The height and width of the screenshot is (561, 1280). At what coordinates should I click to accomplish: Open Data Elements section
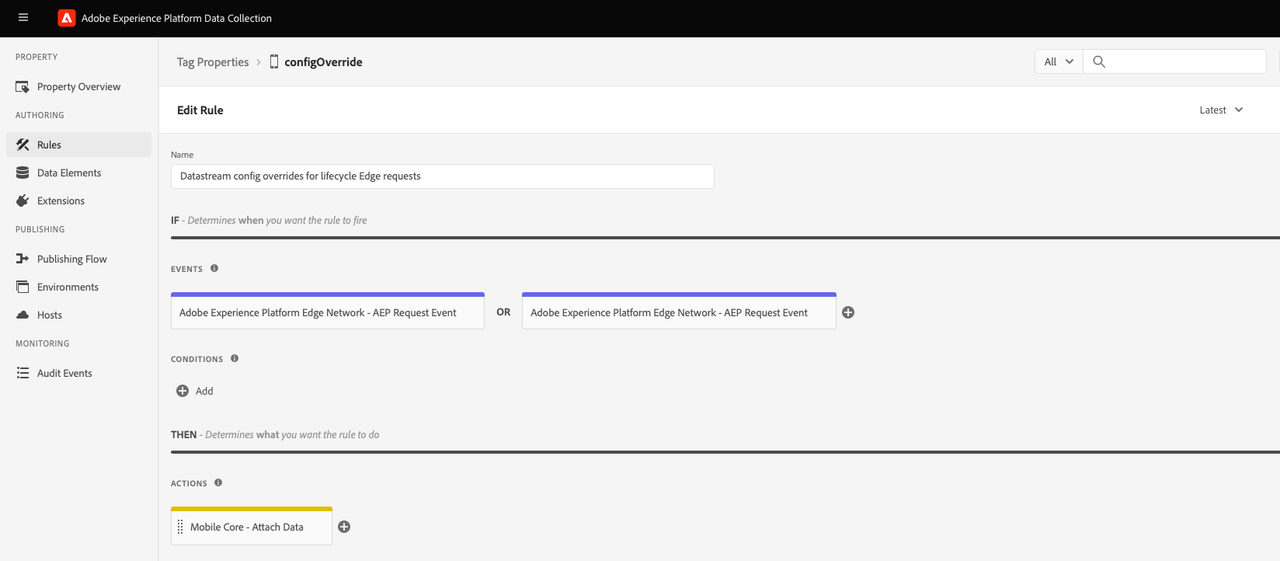click(x=79, y=173)
